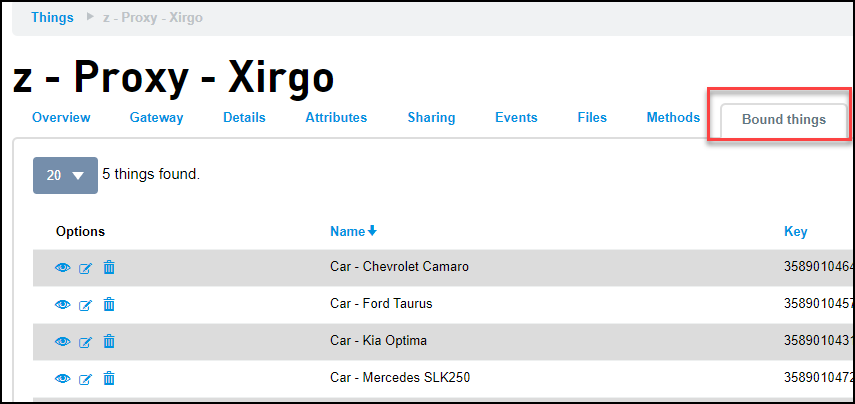855x404 pixels.
Task: Edit the Mercedes SLK250 thing
Action: pos(86,379)
